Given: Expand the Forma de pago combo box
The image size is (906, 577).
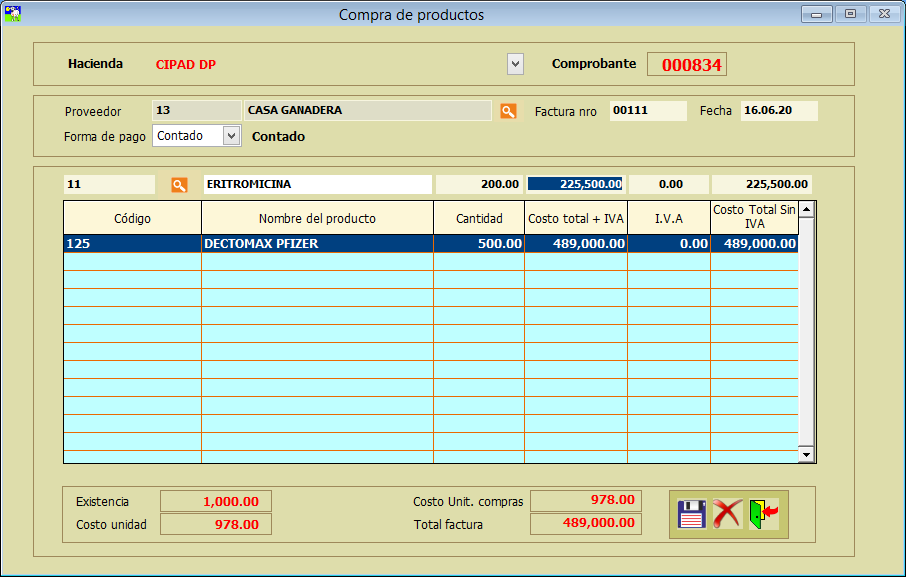Looking at the screenshot, I should (x=231, y=136).
